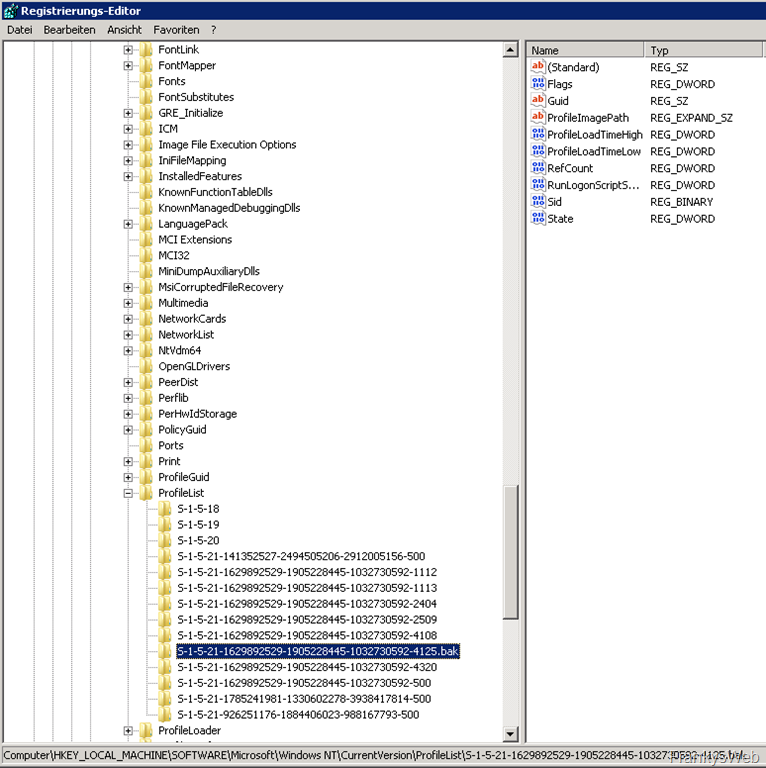This screenshot has width=766, height=768.
Task: Click the ProfileImagePath string value icon
Action: point(538,118)
